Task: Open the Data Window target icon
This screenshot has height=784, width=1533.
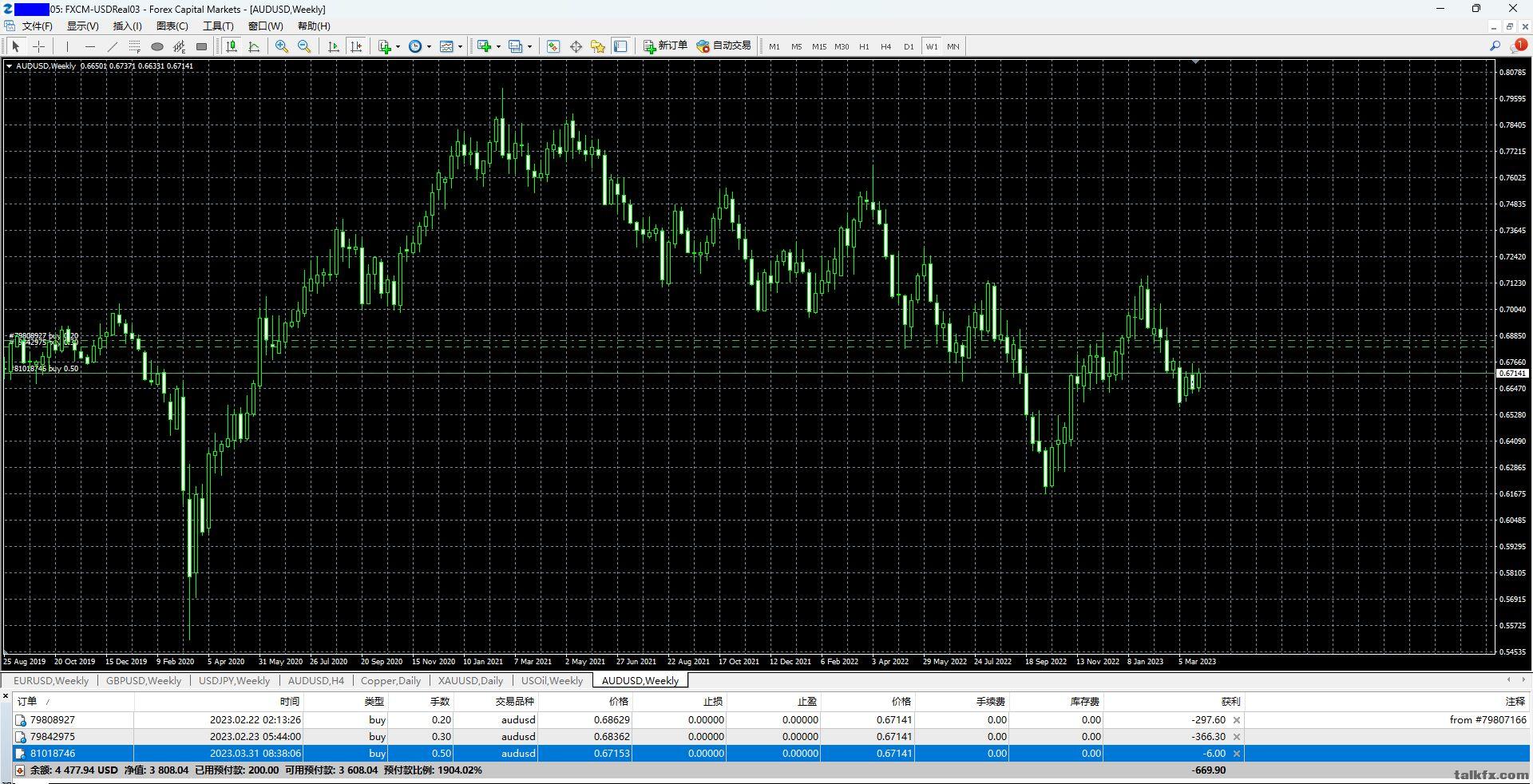Action: click(576, 46)
